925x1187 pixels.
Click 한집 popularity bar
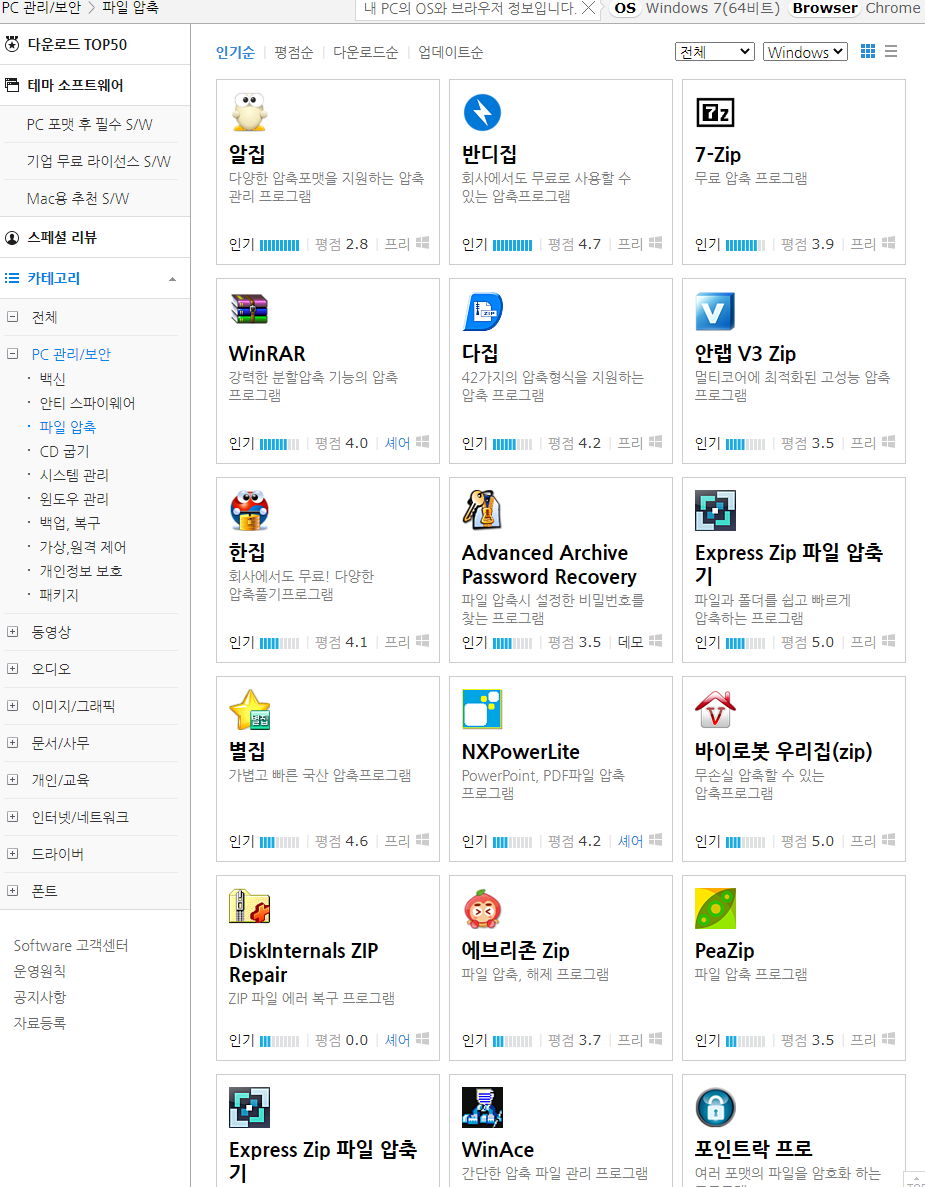pos(279,643)
